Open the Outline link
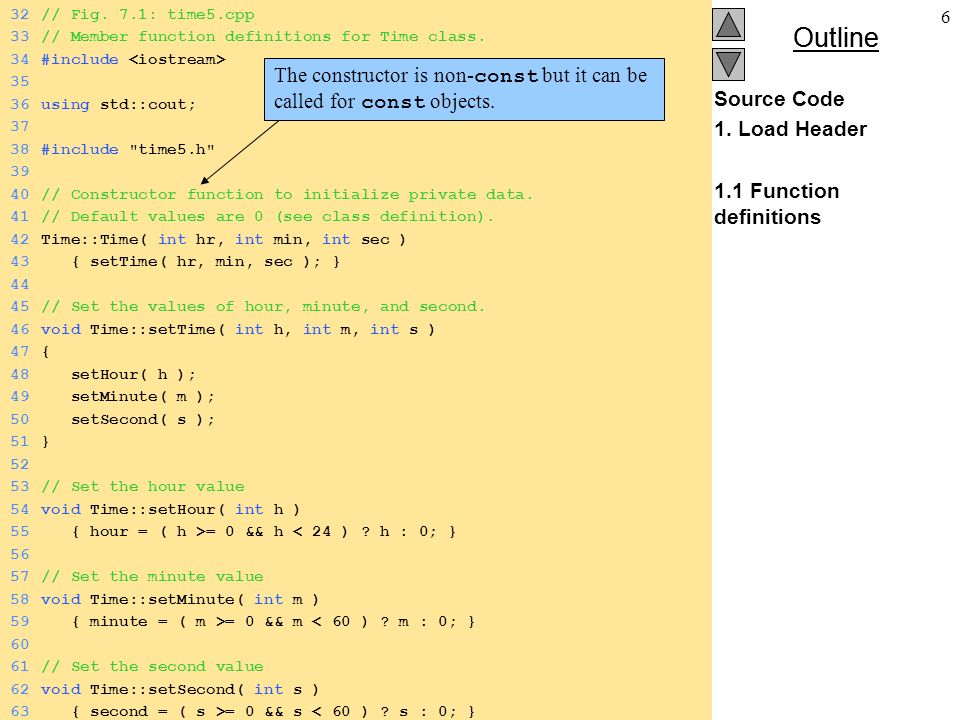 coord(836,37)
